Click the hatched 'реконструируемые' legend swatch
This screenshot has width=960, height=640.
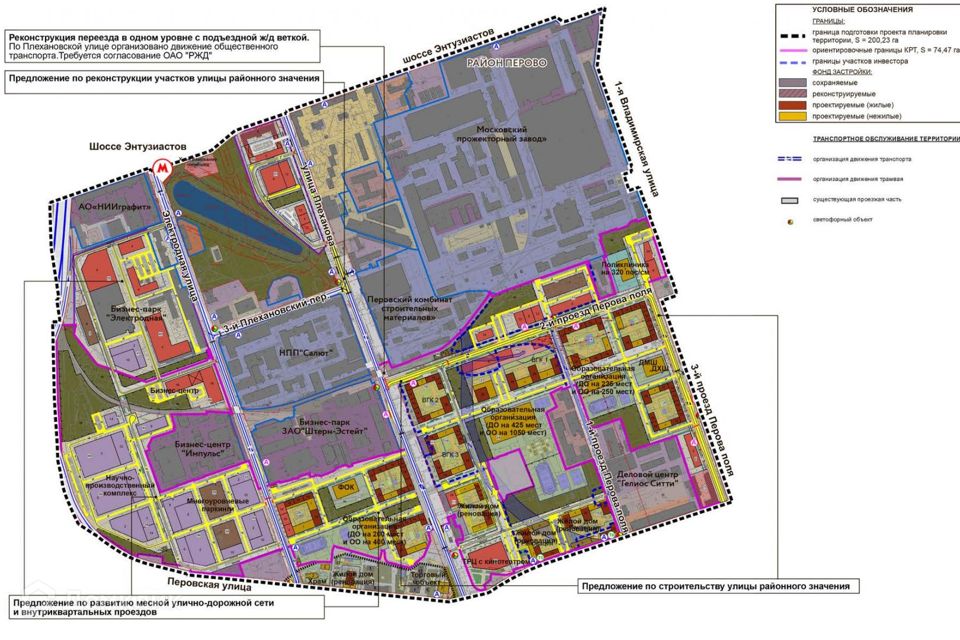coord(792,94)
